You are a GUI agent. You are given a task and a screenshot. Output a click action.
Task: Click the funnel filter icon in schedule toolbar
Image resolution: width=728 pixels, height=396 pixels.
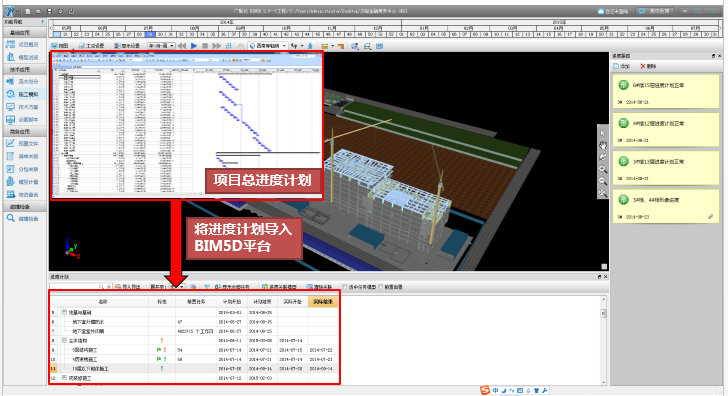pyautogui.click(x=207, y=287)
